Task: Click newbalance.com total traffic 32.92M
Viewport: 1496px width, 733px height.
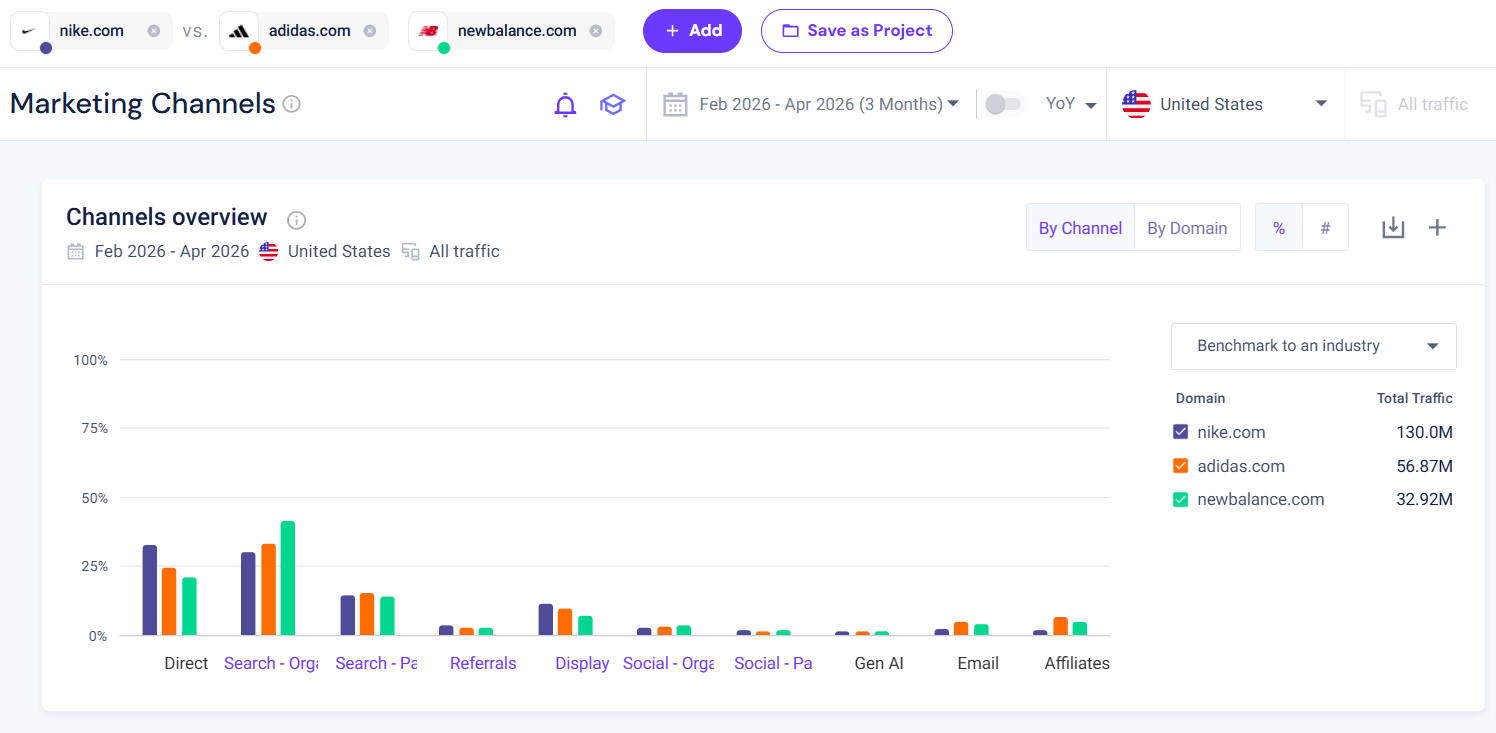Action: point(1424,500)
